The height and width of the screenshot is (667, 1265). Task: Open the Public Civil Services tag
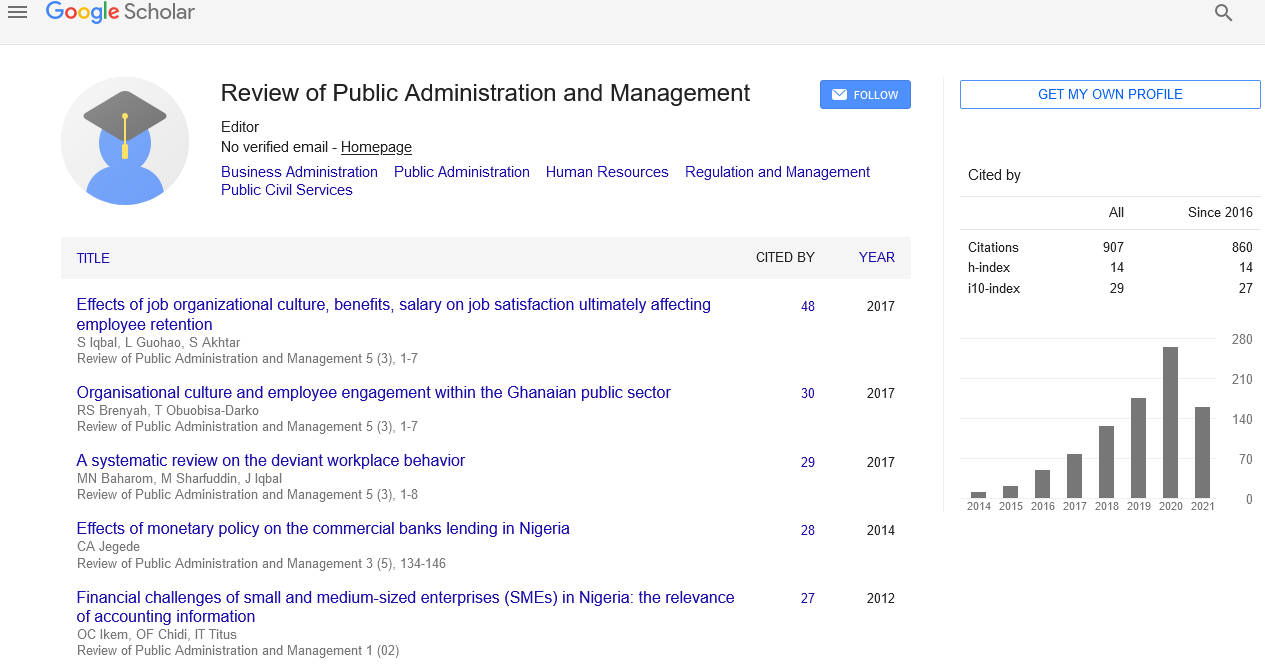tap(287, 190)
